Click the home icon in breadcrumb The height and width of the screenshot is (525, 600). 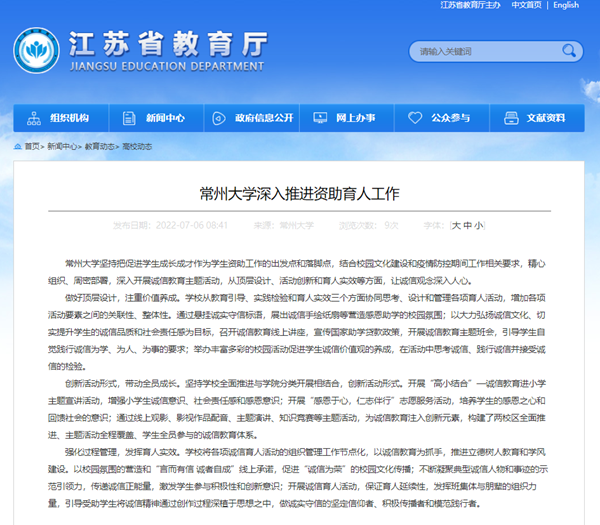point(17,145)
